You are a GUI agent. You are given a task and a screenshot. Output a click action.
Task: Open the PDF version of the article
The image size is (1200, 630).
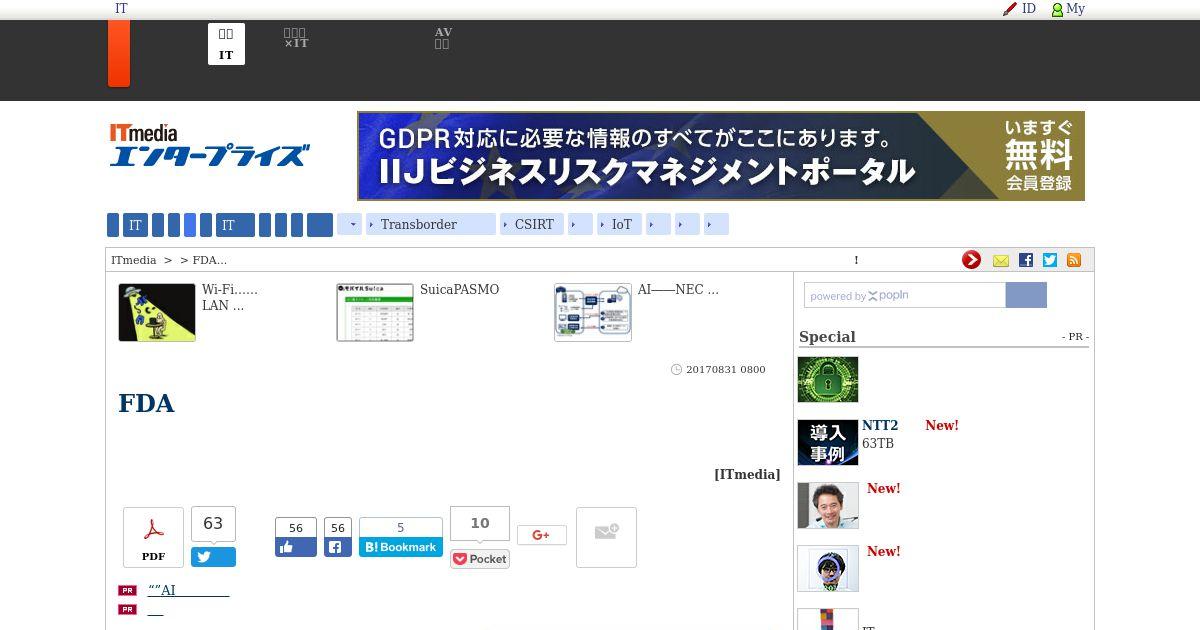(x=153, y=537)
